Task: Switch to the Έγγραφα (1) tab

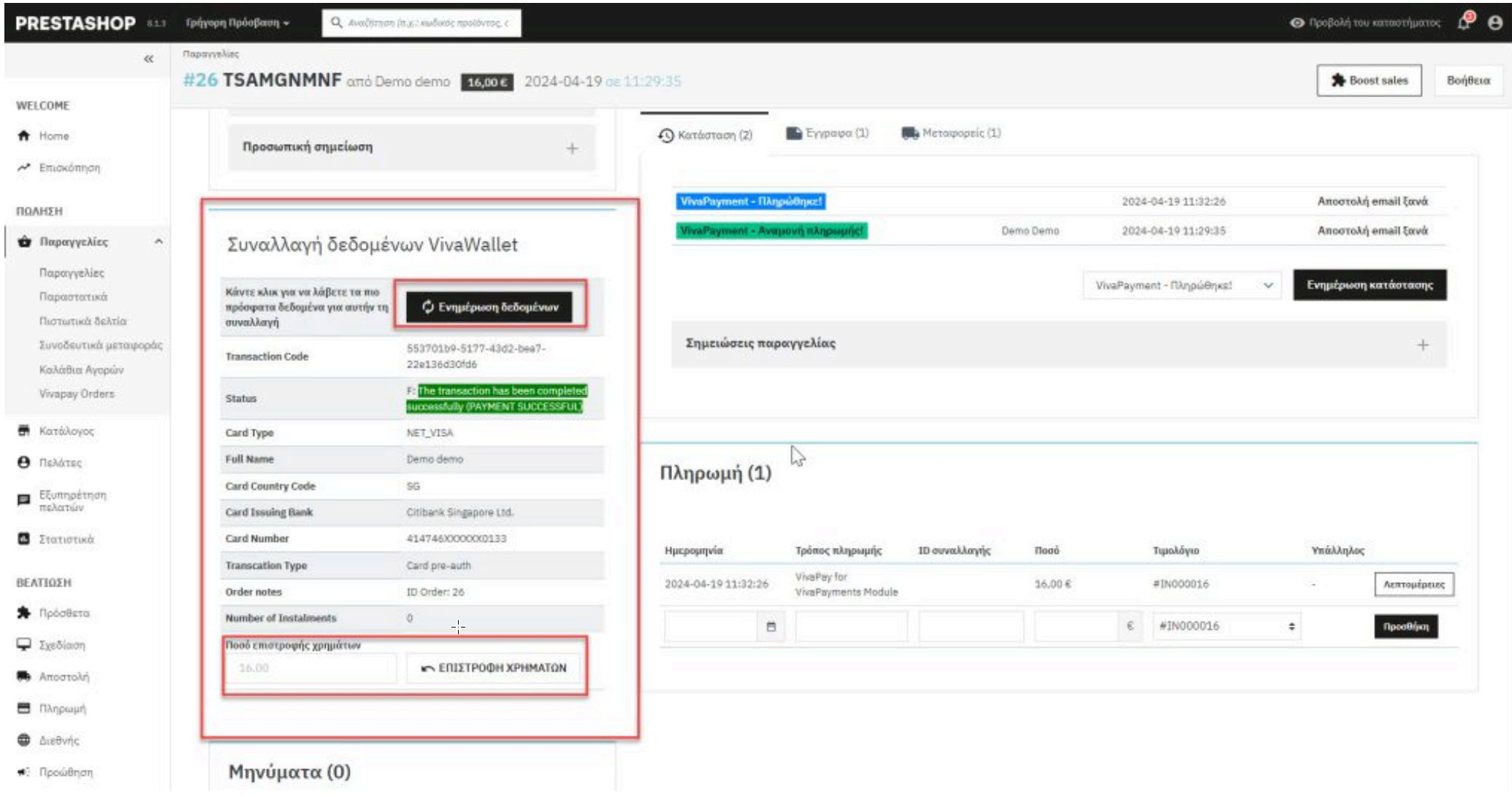Action: coord(828,133)
